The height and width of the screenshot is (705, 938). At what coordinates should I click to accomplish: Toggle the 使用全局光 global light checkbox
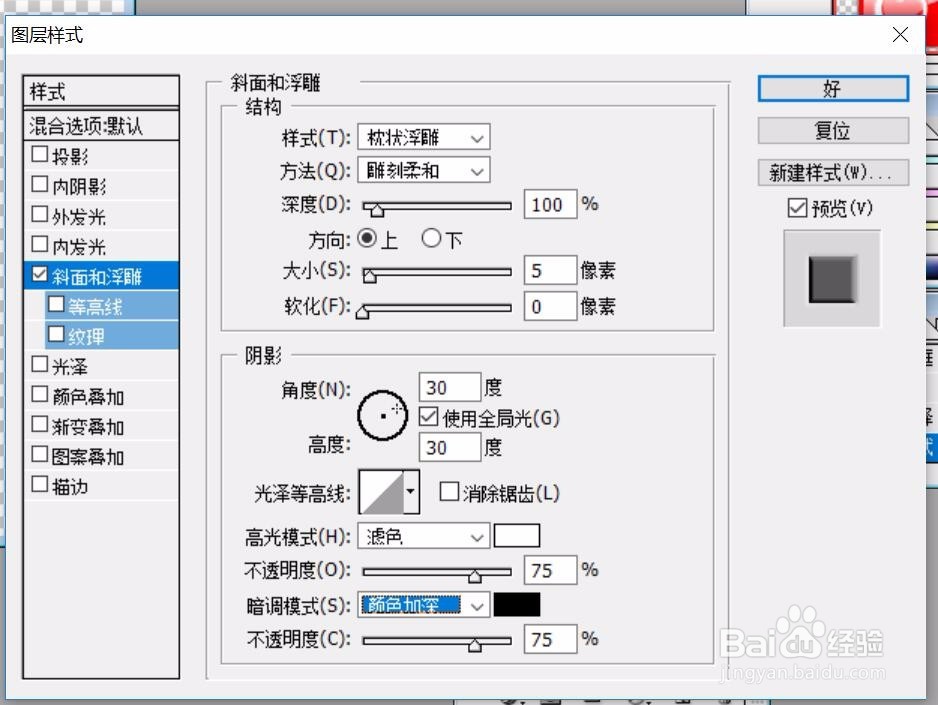click(428, 417)
